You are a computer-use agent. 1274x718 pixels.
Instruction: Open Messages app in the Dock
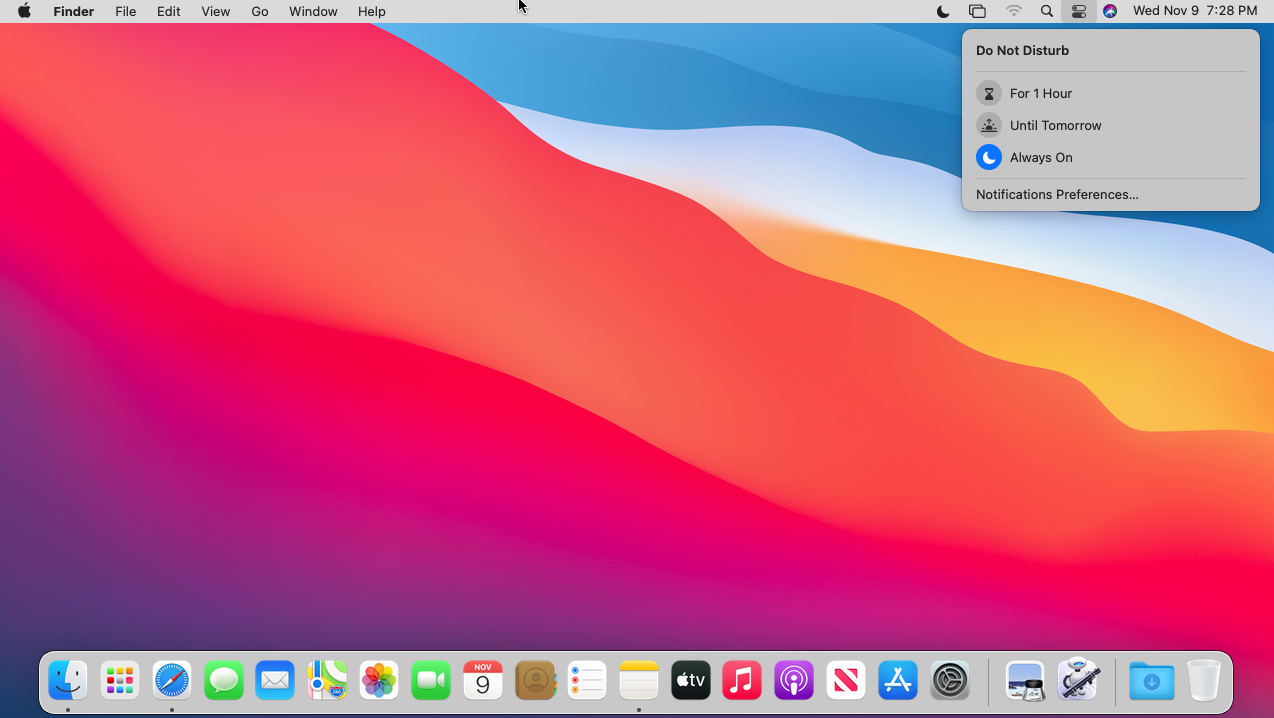224,681
